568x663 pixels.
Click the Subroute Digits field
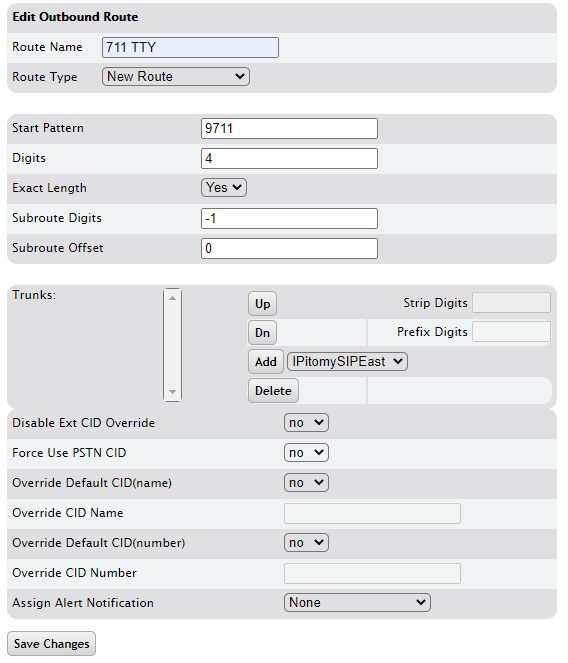tap(289, 218)
